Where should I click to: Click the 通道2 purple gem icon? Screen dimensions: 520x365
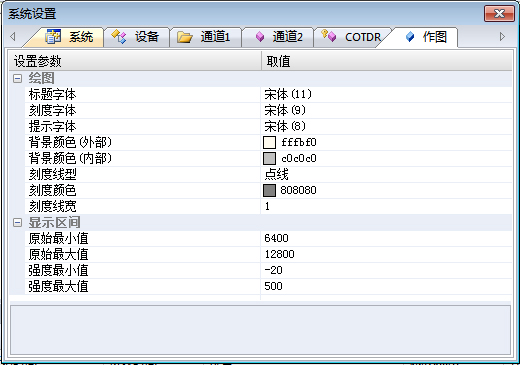click(x=260, y=37)
